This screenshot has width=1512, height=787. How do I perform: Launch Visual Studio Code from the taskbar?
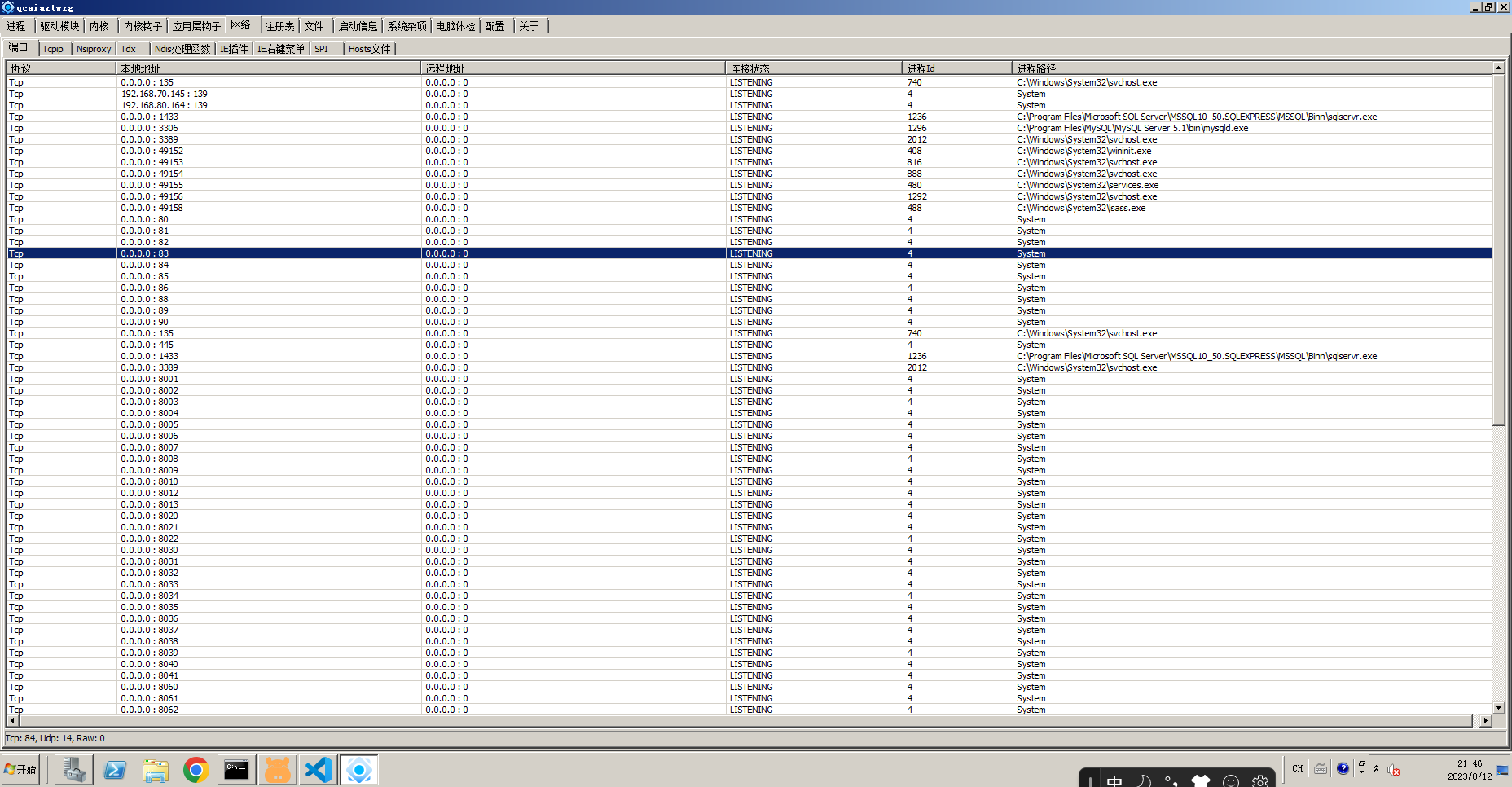click(318, 769)
